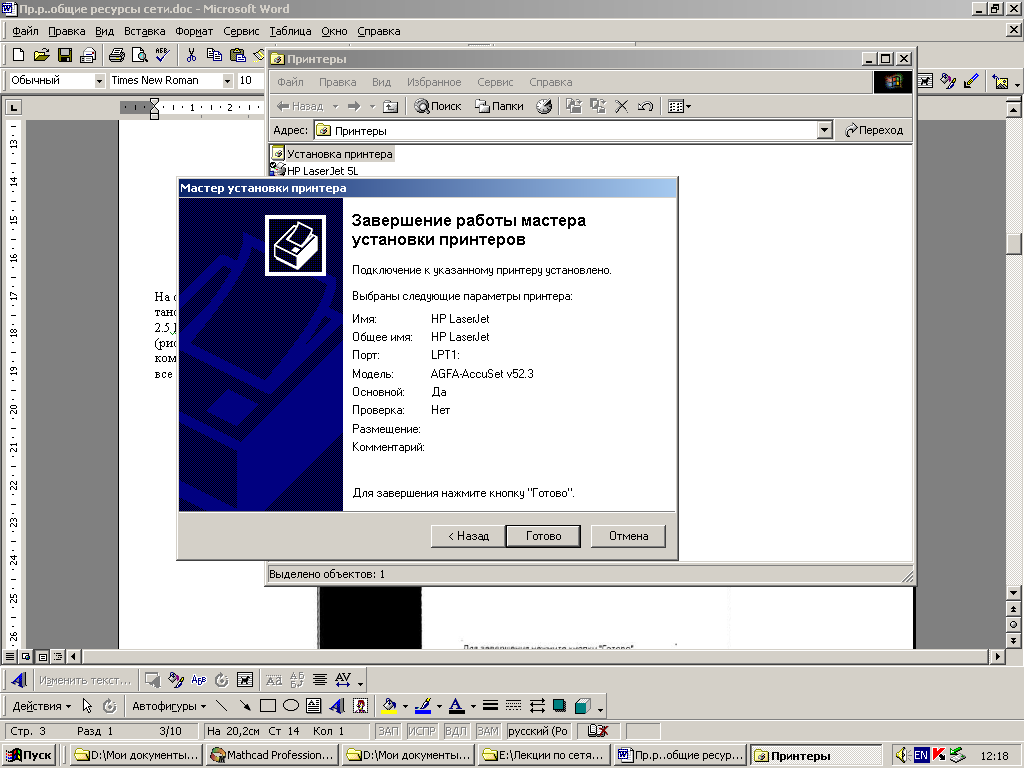Click the WordArt alignment lines icon
This screenshot has width=1024, height=768.
319,680
